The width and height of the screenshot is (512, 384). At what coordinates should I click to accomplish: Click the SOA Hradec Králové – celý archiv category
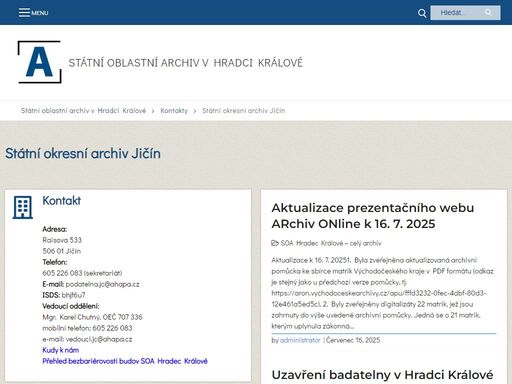tap(331, 243)
